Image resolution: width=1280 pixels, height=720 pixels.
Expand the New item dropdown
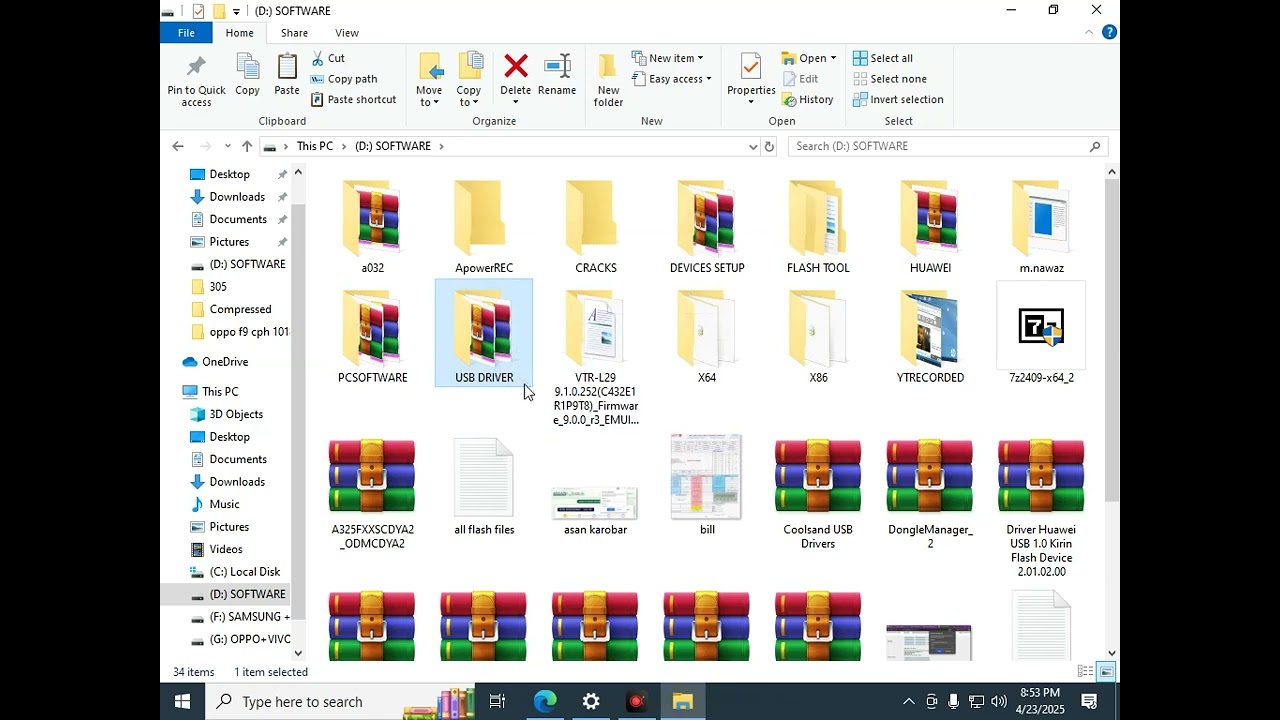click(x=667, y=58)
